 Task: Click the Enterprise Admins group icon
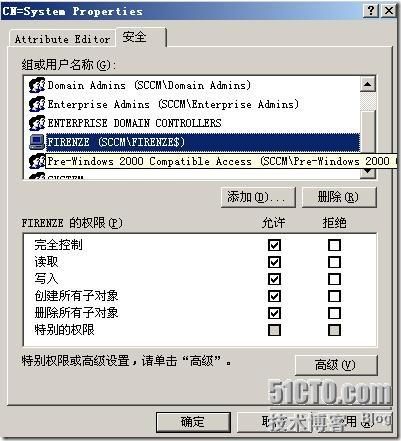[x=37, y=104]
